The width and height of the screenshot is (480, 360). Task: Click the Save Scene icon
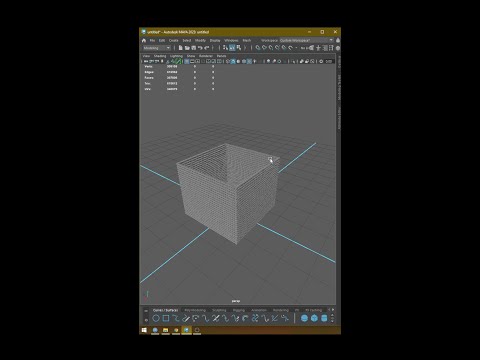pyautogui.click(x=193, y=48)
